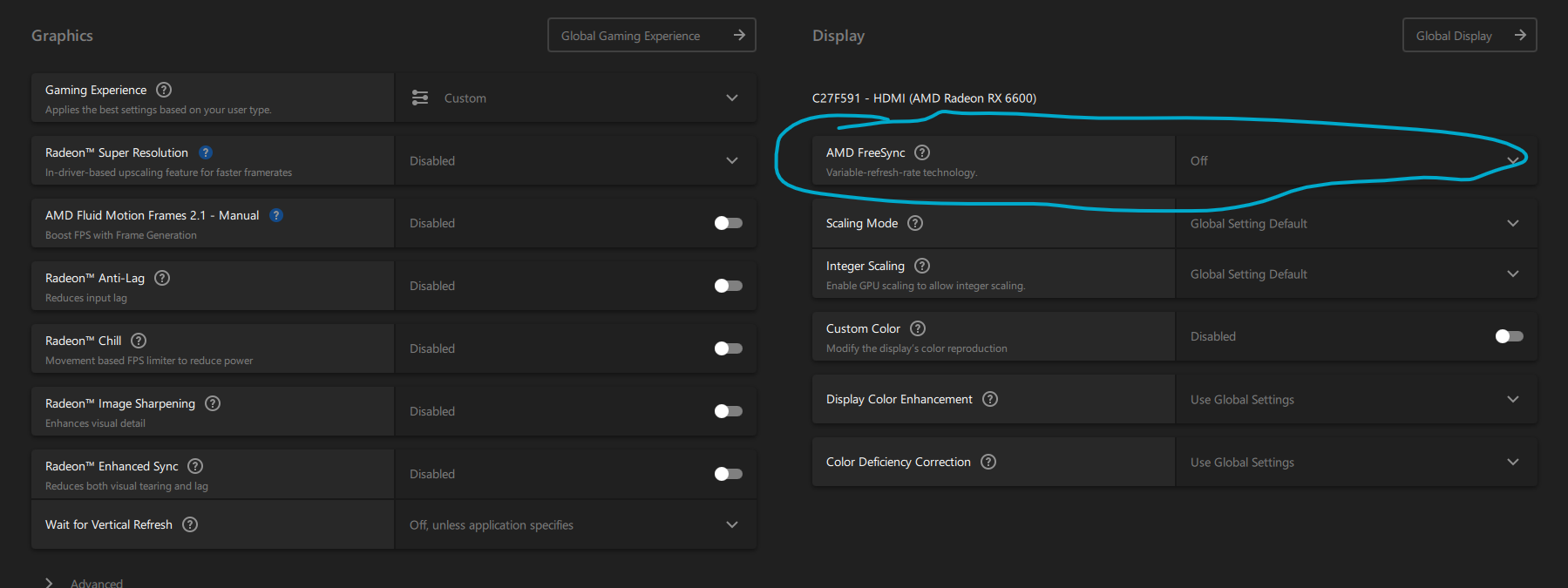Image resolution: width=1568 pixels, height=588 pixels.
Task: Click 'Applies the best settings based on your user type.'
Action: [x=159, y=110]
